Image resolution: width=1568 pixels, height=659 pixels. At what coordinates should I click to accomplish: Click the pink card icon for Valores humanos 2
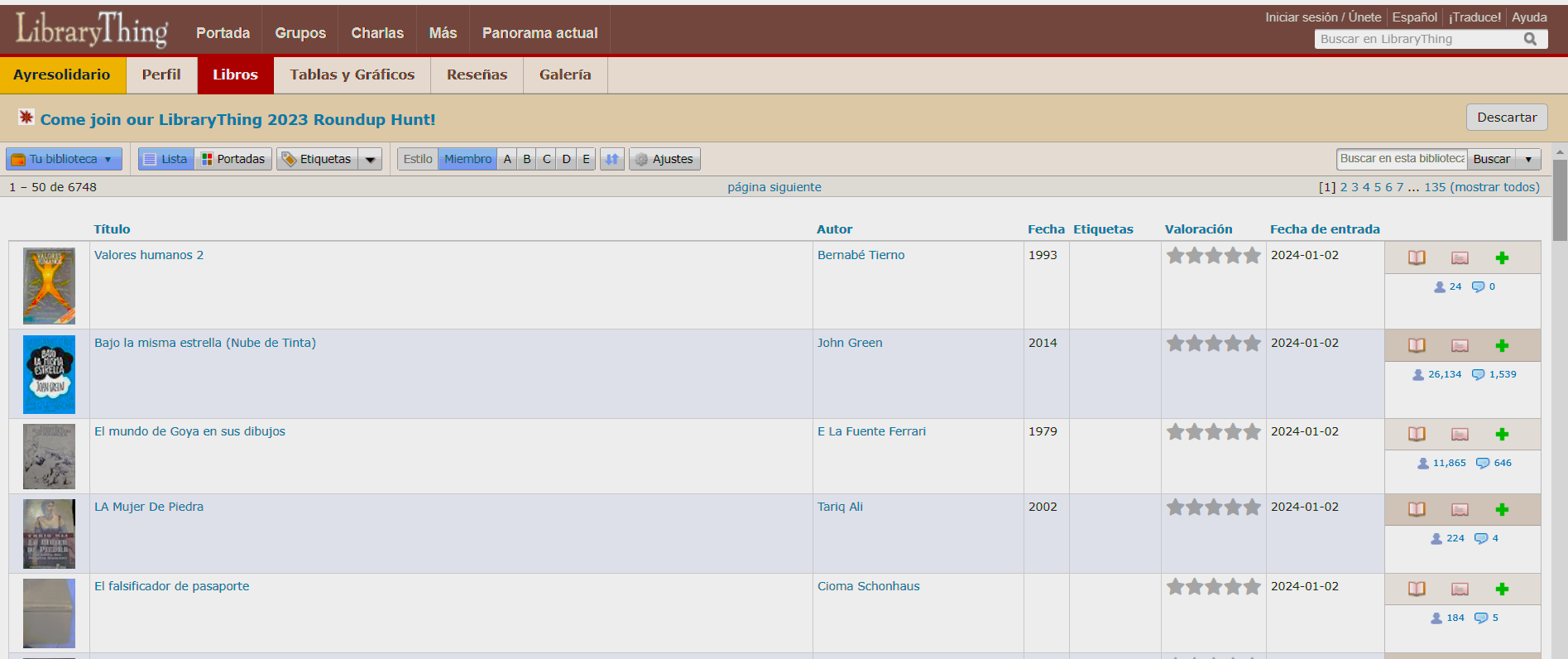click(1460, 258)
